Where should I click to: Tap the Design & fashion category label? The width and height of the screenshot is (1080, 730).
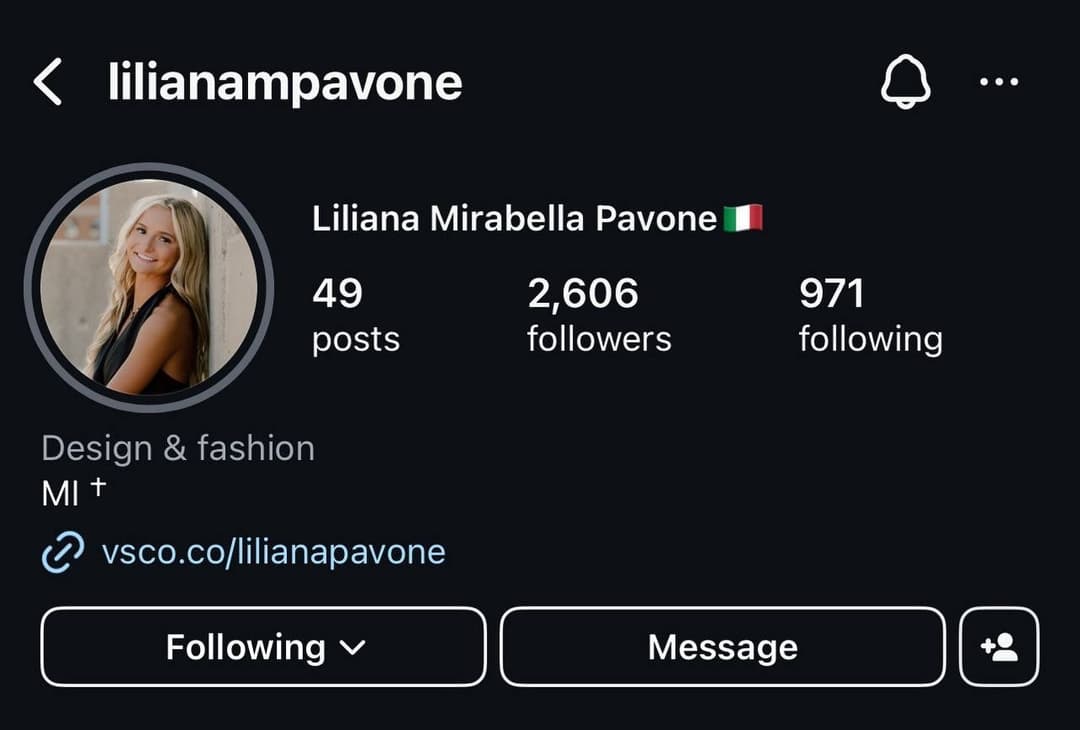178,448
